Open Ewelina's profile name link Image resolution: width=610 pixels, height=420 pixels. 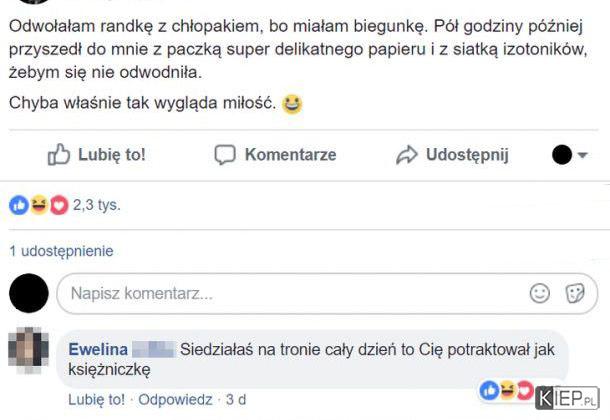[x=98, y=349]
